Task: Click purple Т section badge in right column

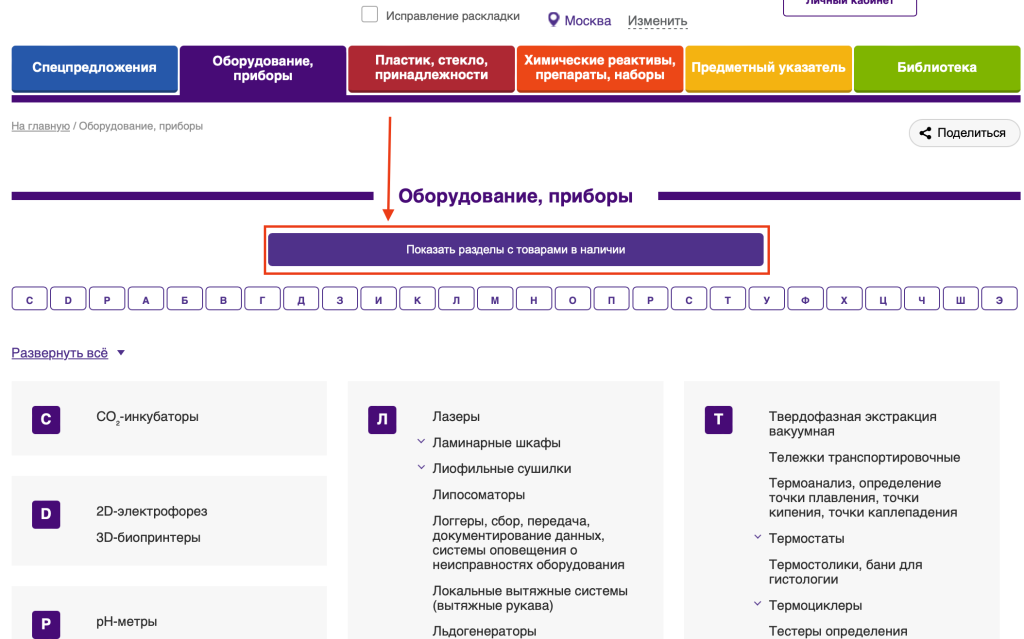Action: [x=718, y=419]
